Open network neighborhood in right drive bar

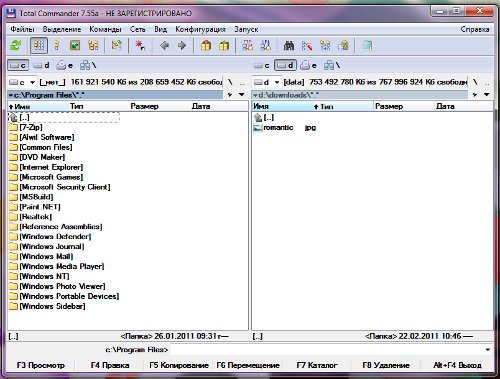pos(332,65)
